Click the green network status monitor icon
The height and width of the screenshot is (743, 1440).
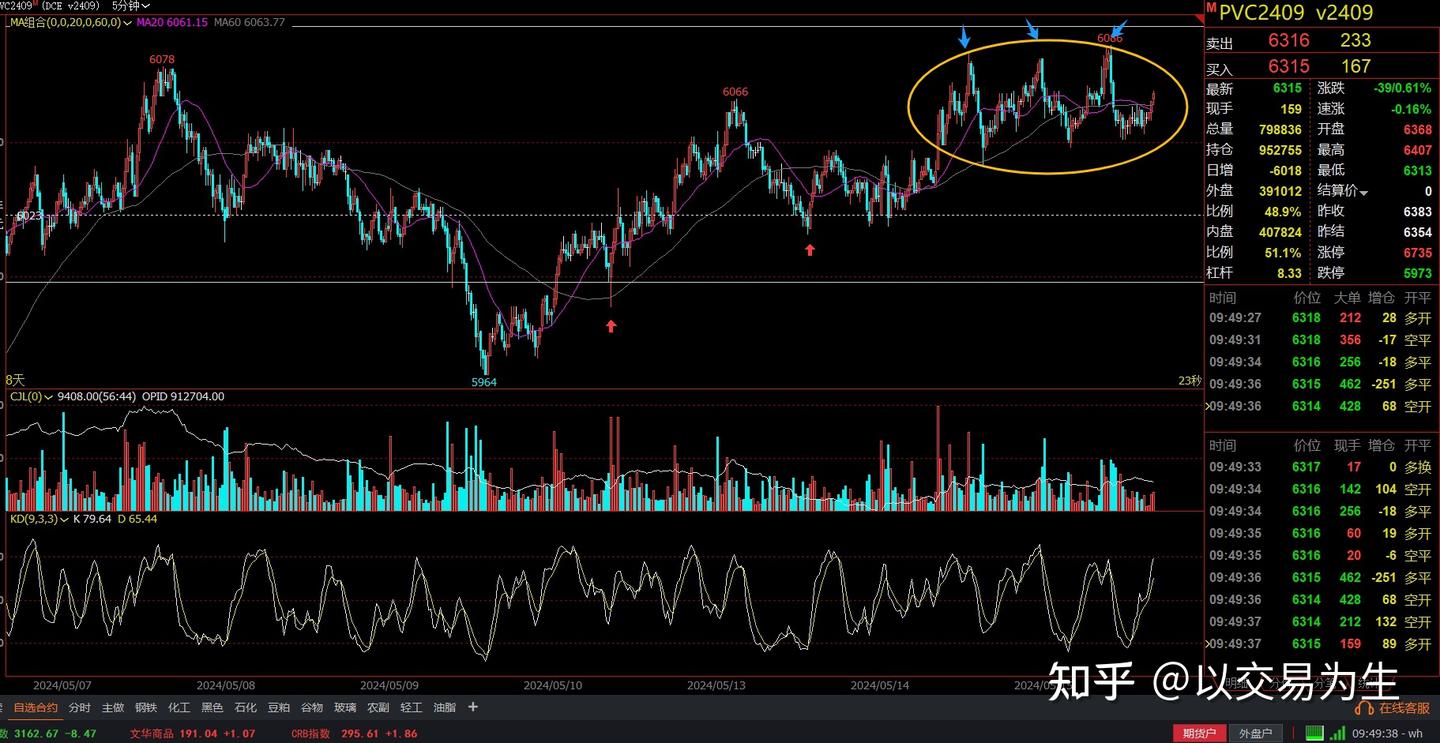pyautogui.click(x=1315, y=733)
